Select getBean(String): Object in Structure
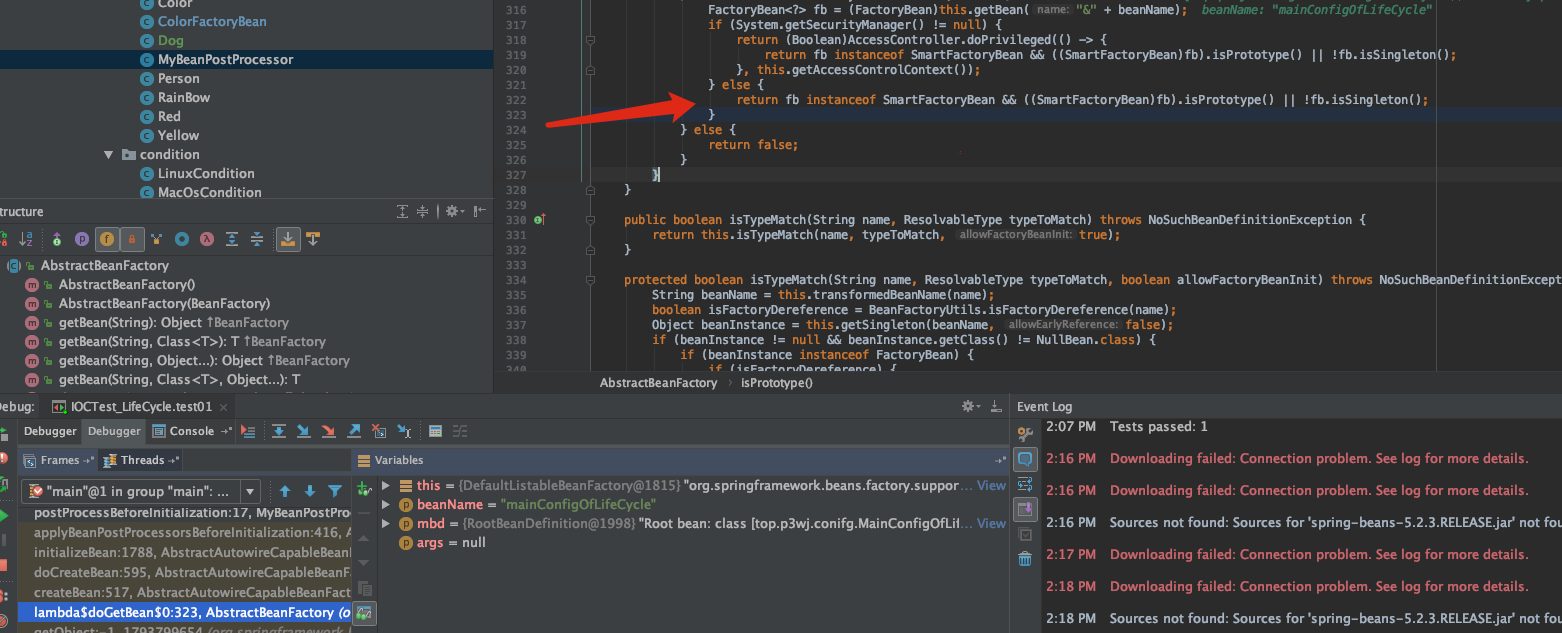Screen dimensions: 1562x633 (174, 323)
